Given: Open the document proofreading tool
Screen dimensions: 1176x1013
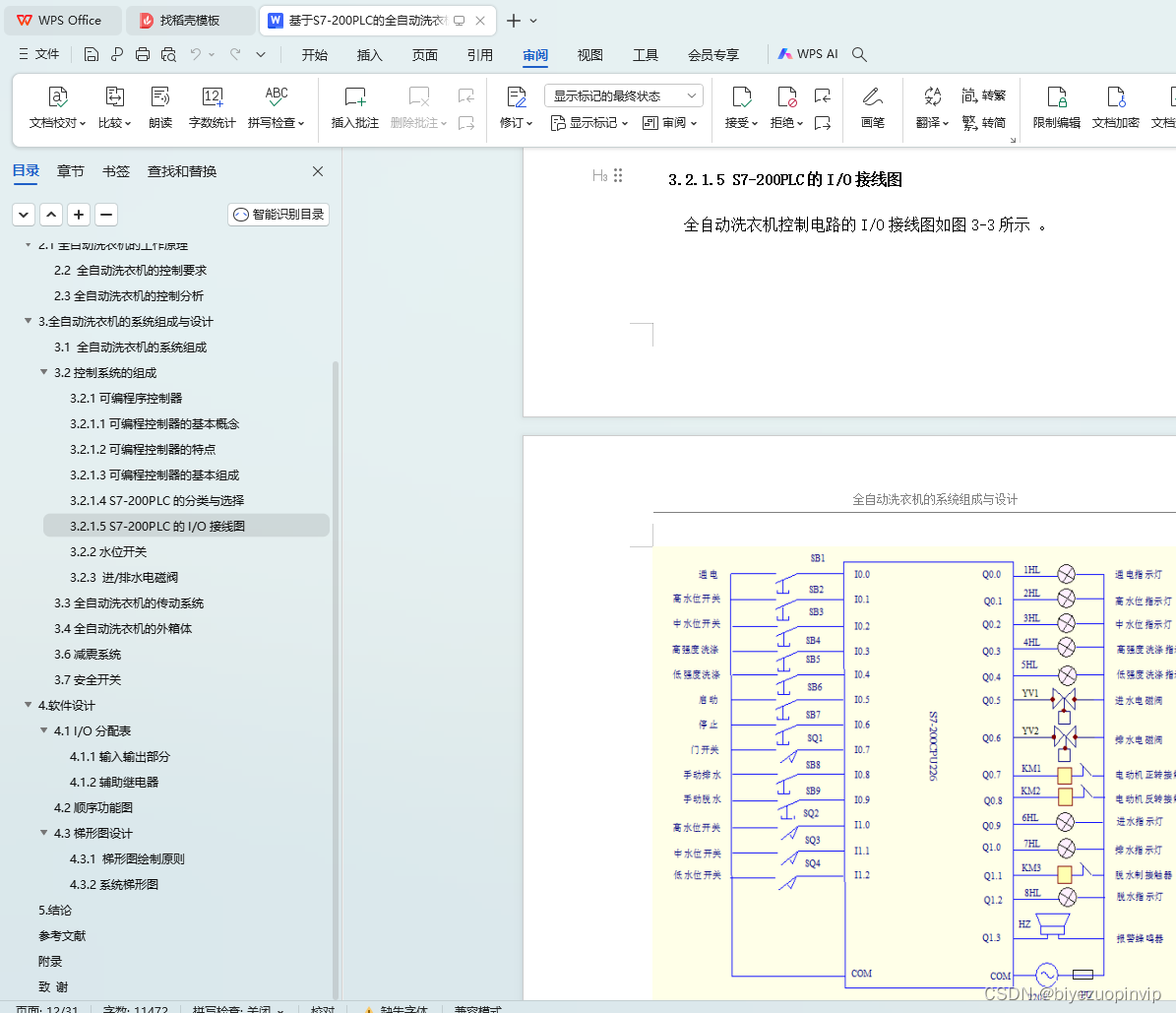Looking at the screenshot, I should (58, 107).
